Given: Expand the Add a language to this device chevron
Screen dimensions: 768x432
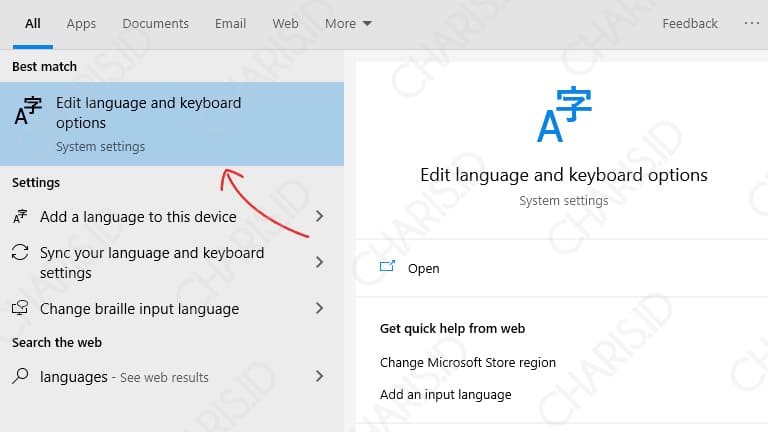Looking at the screenshot, I should click(x=319, y=216).
